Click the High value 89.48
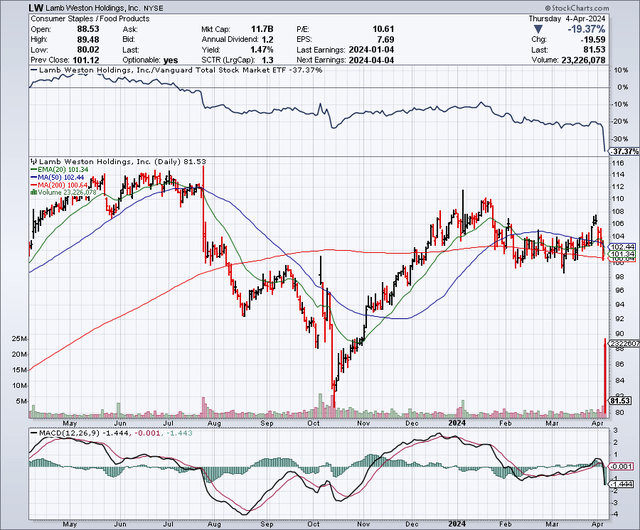The image size is (640, 530). [x=88, y=39]
